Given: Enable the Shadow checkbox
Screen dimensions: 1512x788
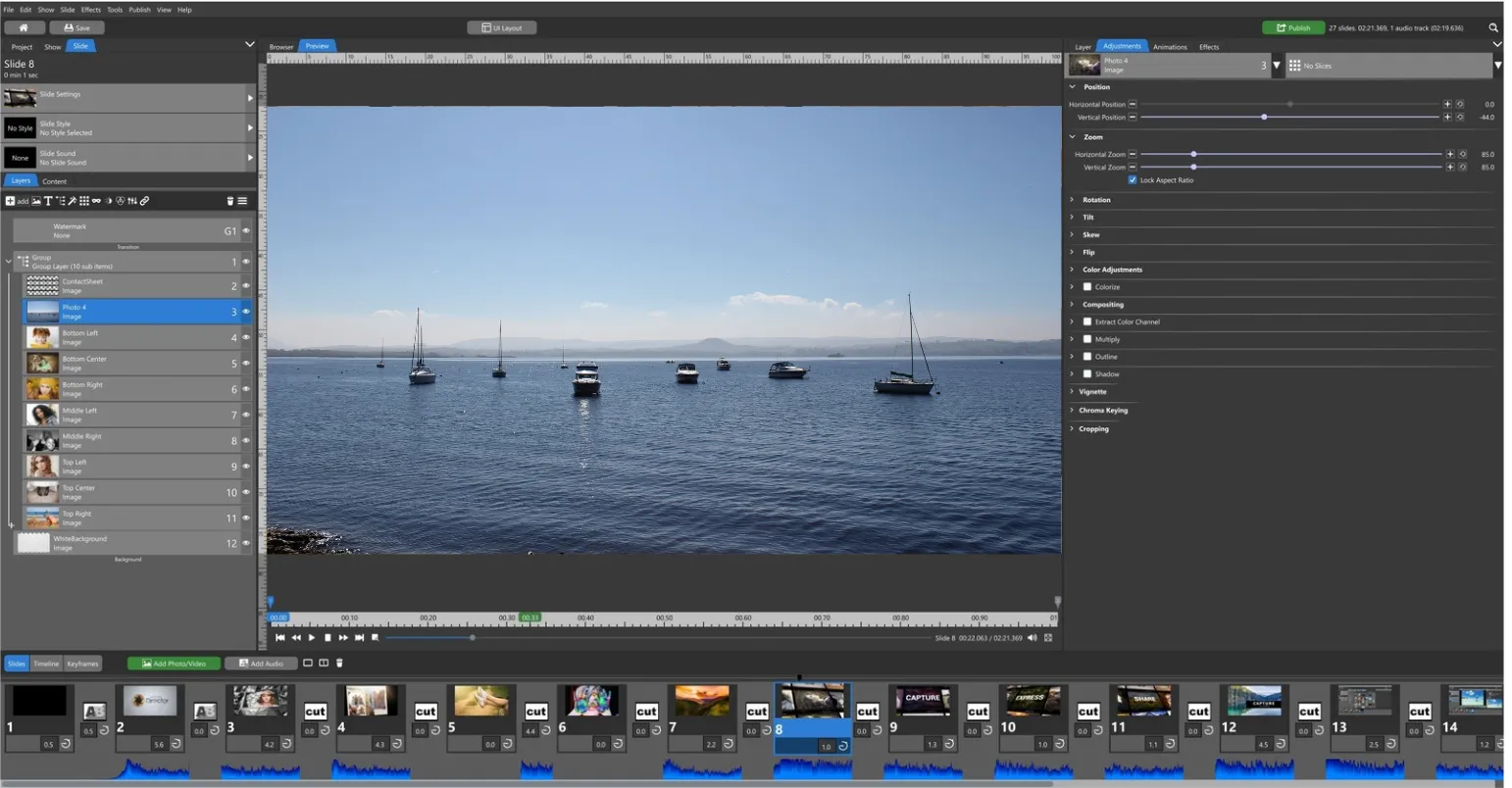Looking at the screenshot, I should [1087, 374].
